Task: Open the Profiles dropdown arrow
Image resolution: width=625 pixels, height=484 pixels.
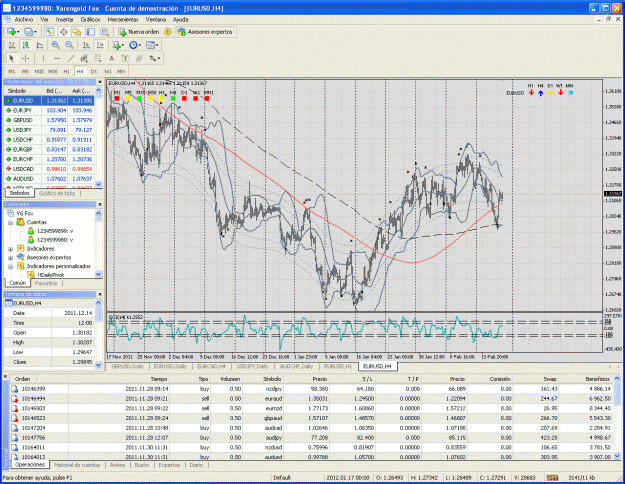Action: 35,32
